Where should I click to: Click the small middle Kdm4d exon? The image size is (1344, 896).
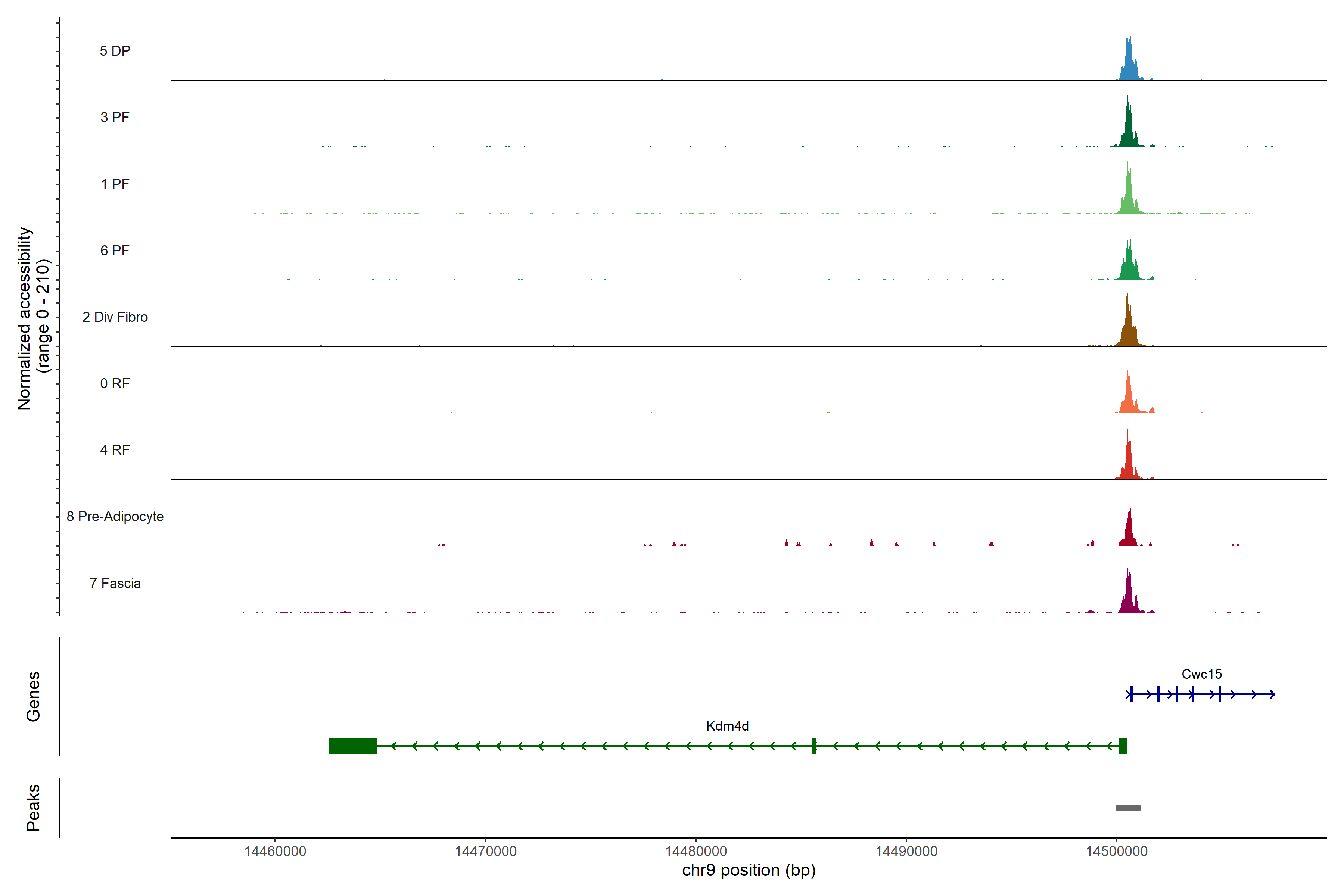pos(814,746)
